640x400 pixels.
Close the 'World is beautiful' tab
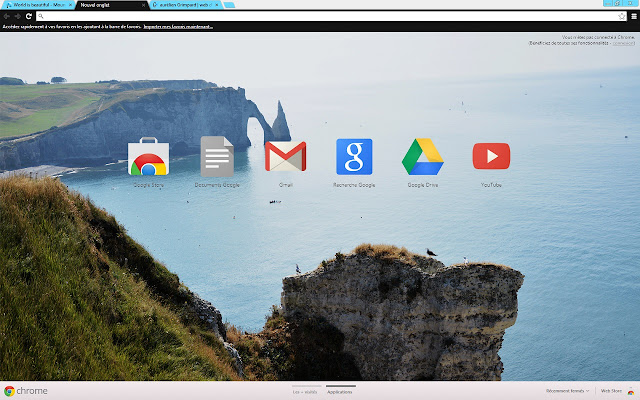coord(70,5)
